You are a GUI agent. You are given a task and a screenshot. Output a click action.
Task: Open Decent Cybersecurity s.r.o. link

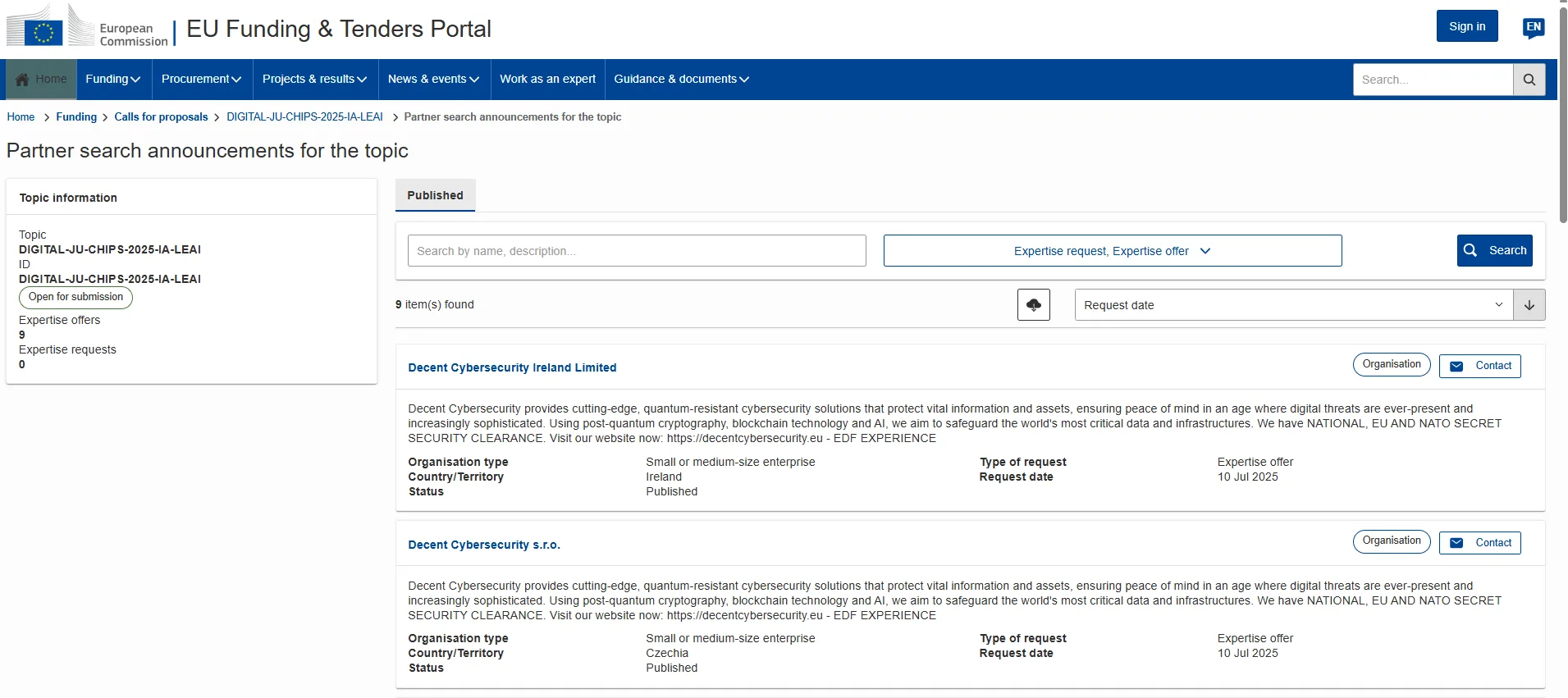click(484, 545)
